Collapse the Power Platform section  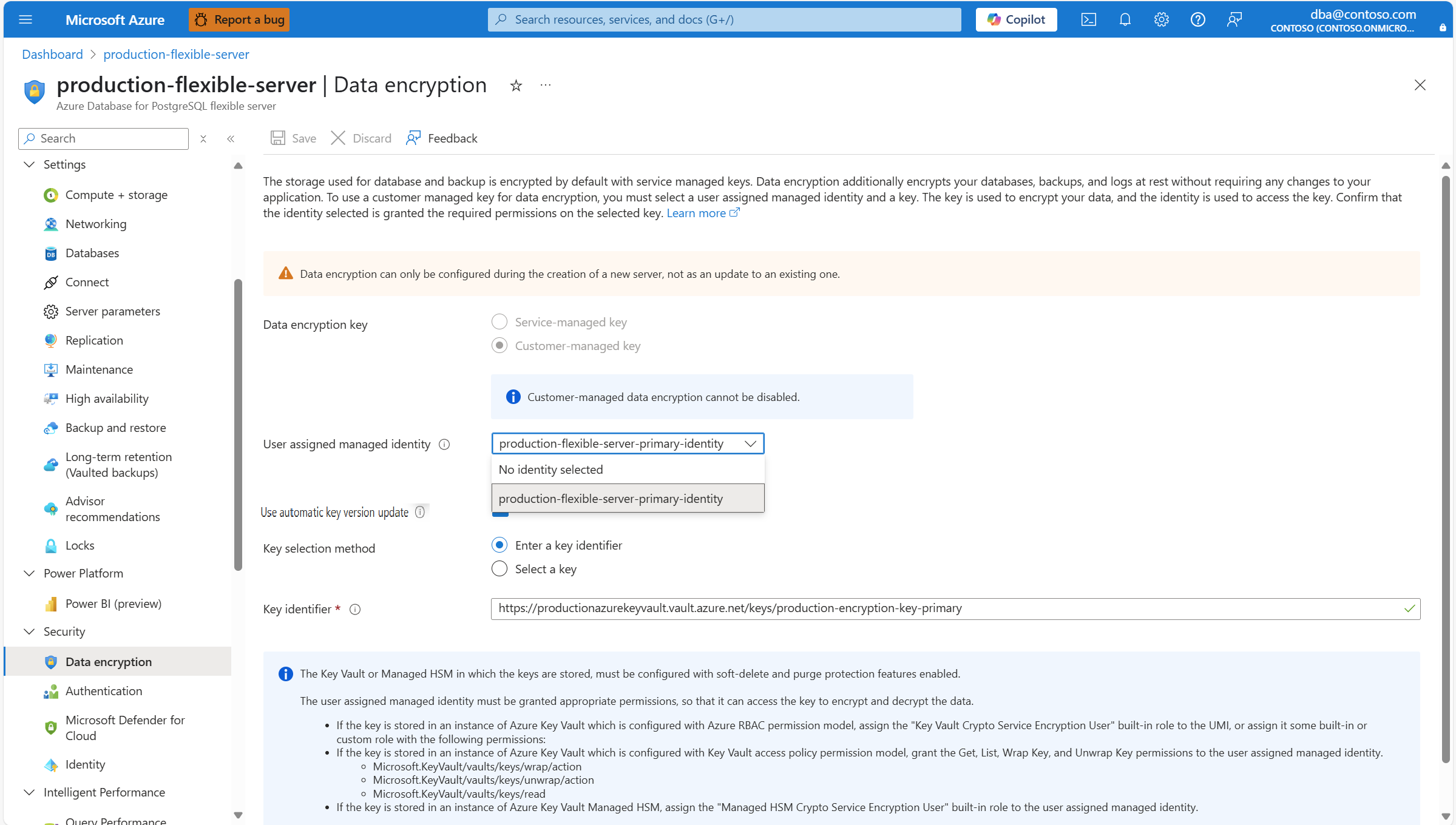[29, 573]
